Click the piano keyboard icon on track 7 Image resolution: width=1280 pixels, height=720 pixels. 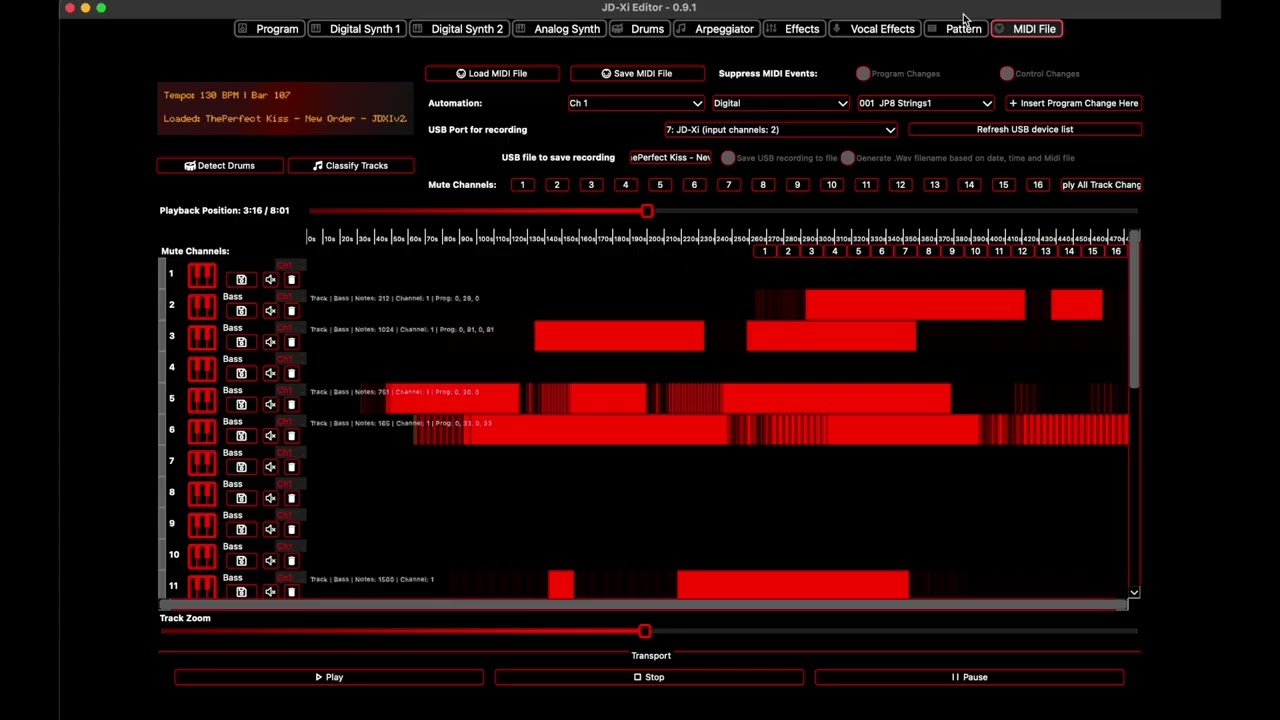click(x=202, y=461)
